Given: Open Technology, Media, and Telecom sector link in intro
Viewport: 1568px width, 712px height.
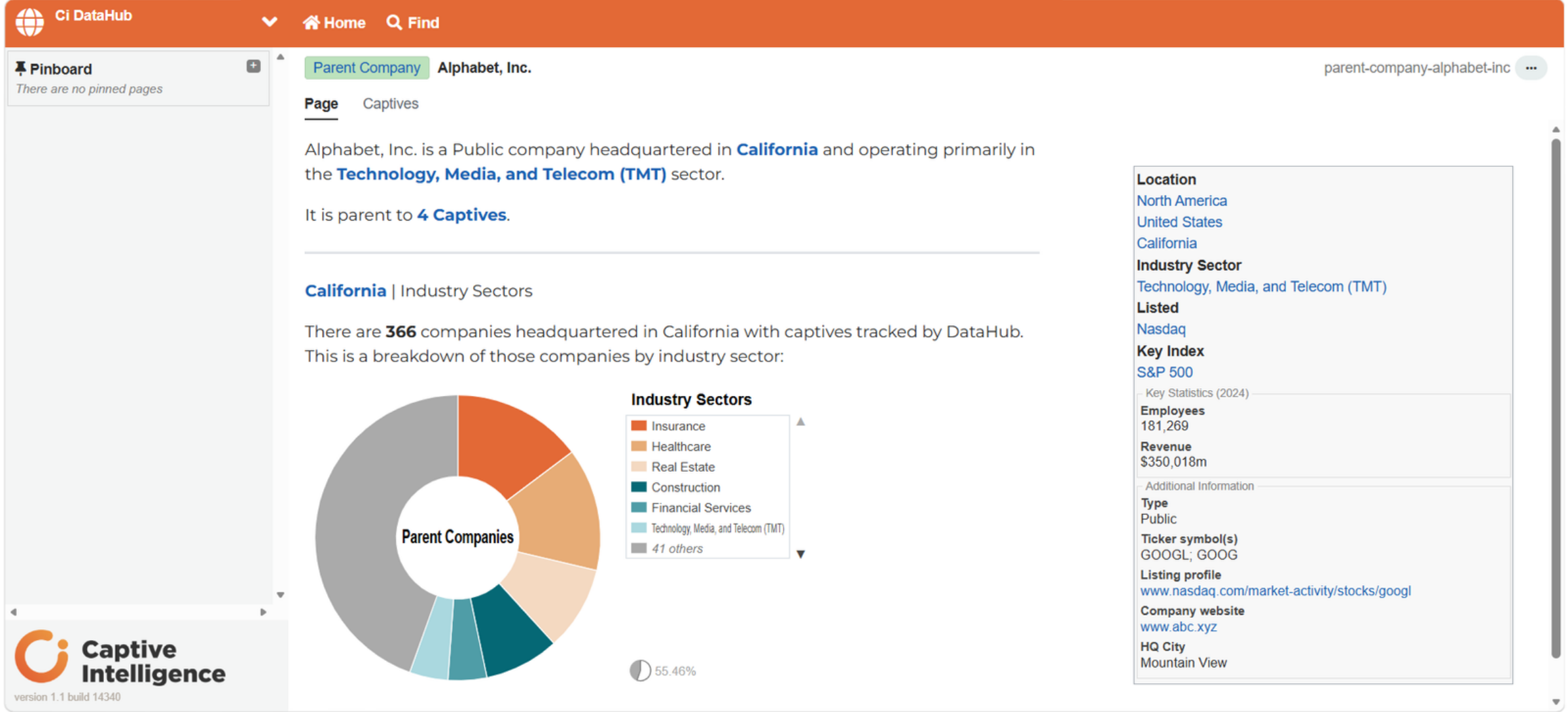Looking at the screenshot, I should [501, 175].
